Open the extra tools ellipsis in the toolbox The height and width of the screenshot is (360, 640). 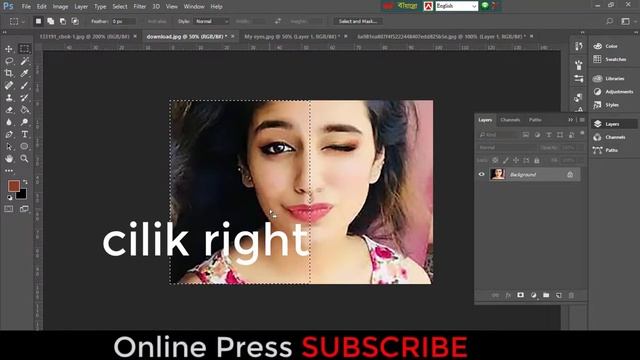point(9,171)
